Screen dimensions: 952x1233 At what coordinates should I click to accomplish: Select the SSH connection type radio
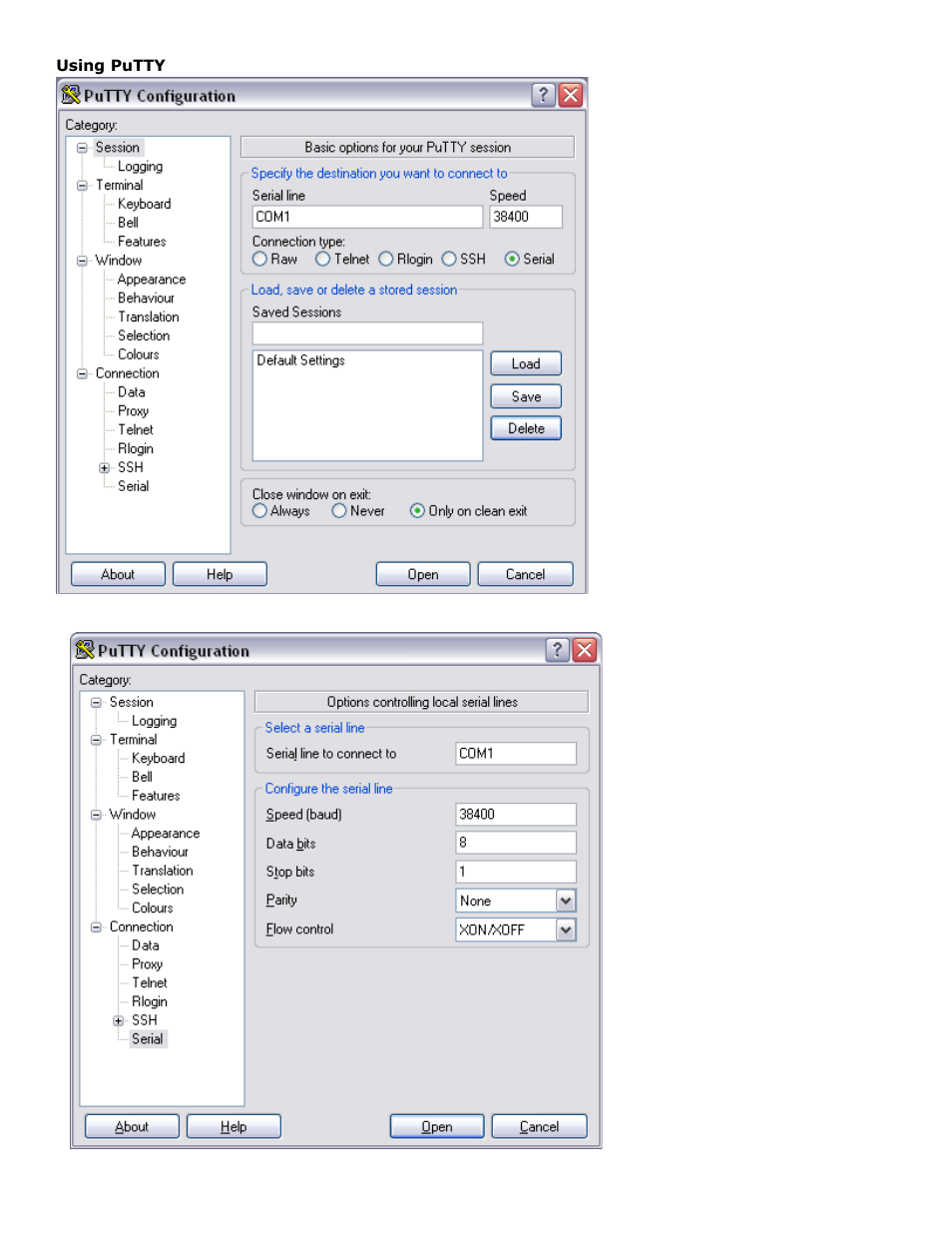(x=449, y=259)
